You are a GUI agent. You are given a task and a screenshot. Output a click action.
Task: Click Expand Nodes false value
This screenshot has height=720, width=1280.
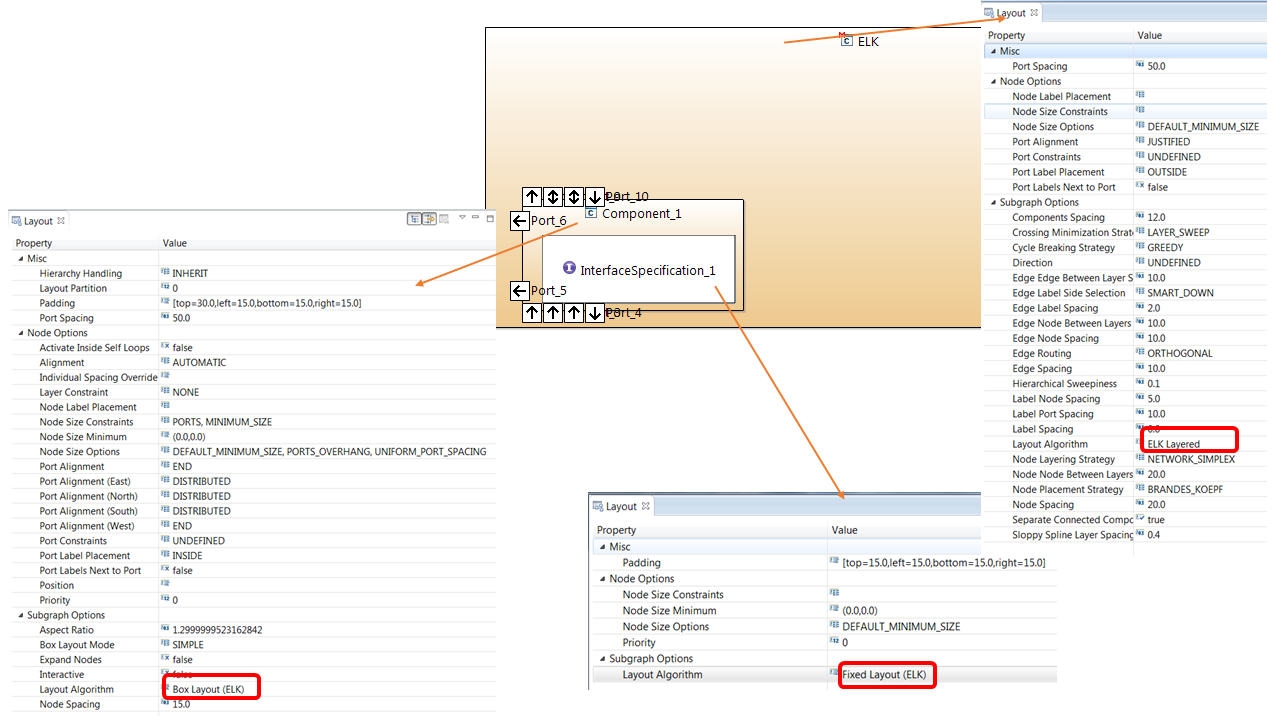(x=183, y=660)
